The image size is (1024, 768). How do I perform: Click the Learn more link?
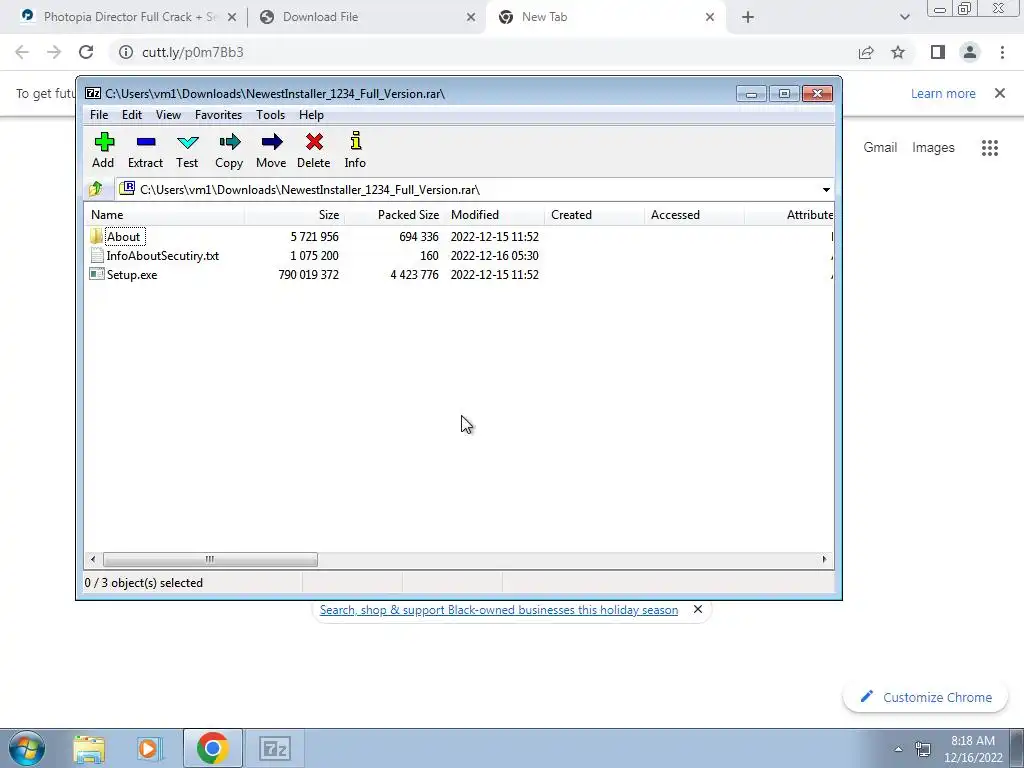(x=943, y=93)
